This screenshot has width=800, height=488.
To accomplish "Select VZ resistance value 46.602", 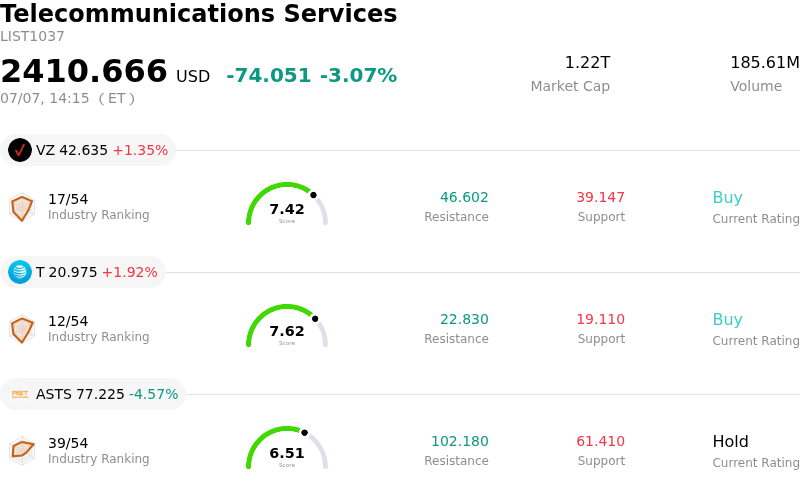I will pos(464,197).
